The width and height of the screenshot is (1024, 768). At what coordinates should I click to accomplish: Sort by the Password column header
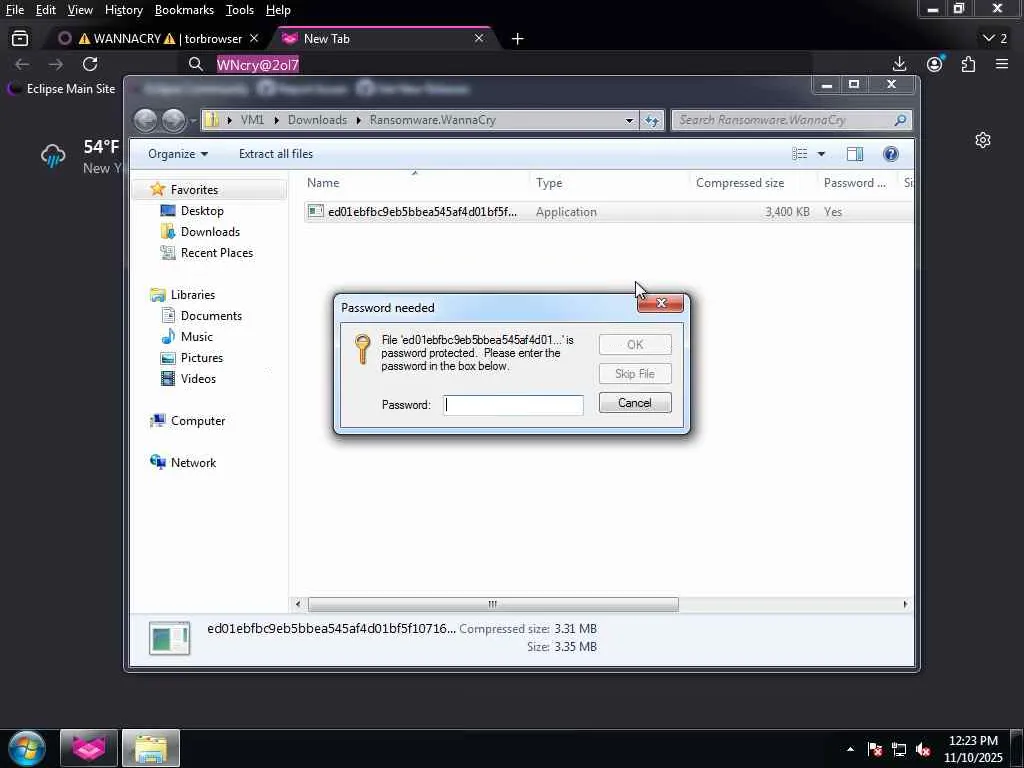[857, 183]
